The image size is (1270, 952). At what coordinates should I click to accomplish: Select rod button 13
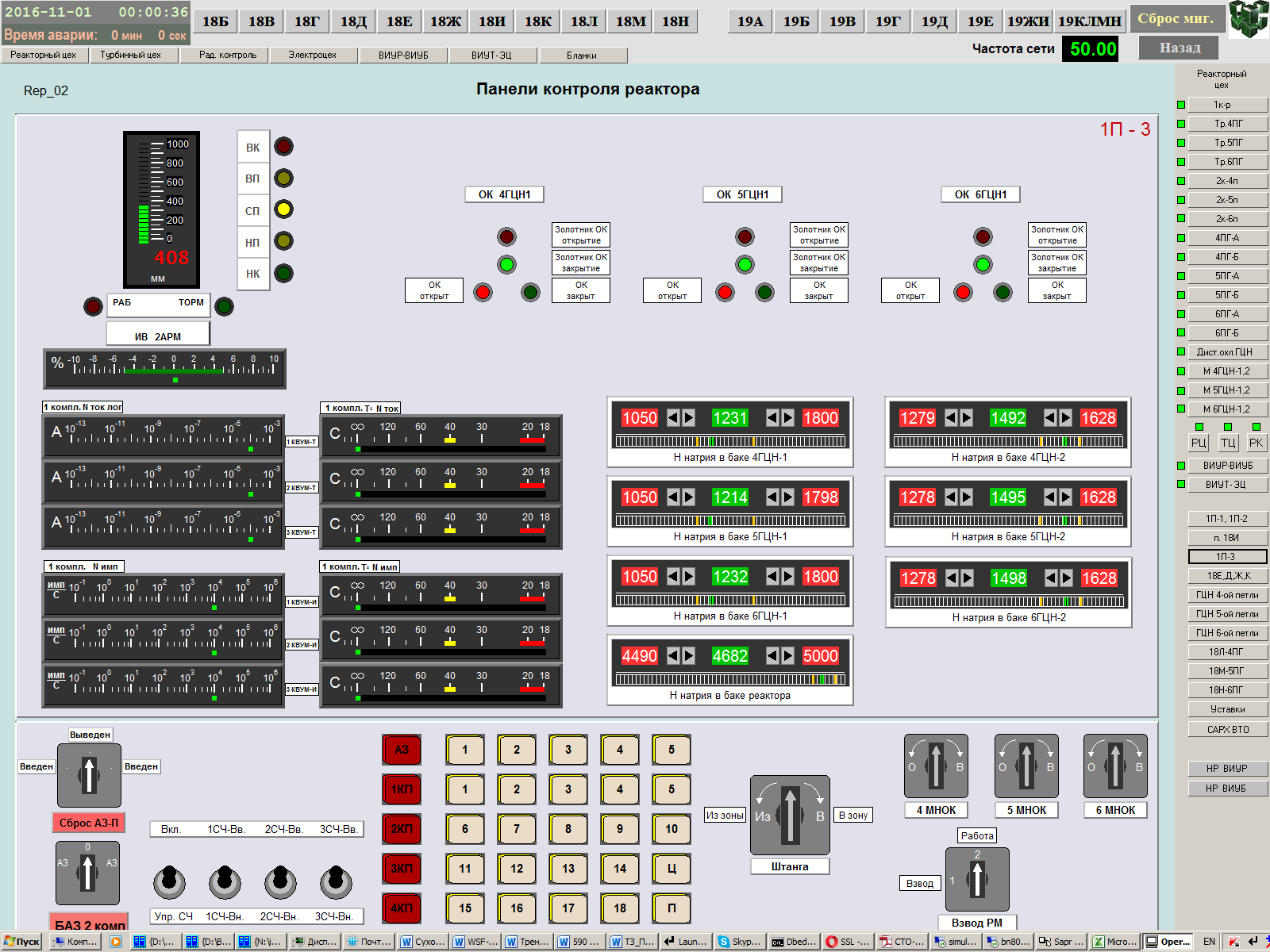(x=568, y=869)
